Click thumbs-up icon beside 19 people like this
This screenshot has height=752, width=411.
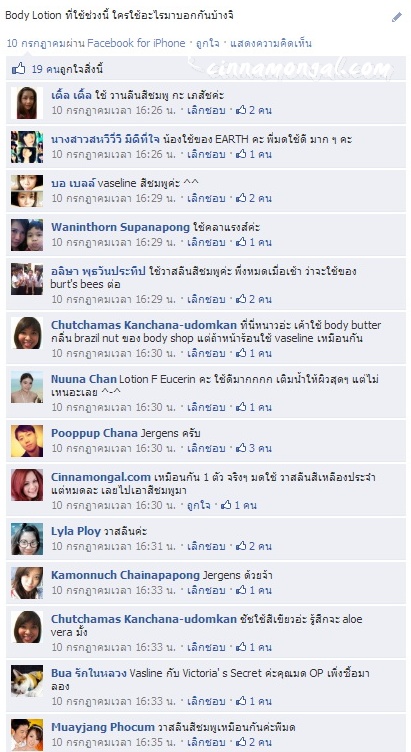click(19, 69)
